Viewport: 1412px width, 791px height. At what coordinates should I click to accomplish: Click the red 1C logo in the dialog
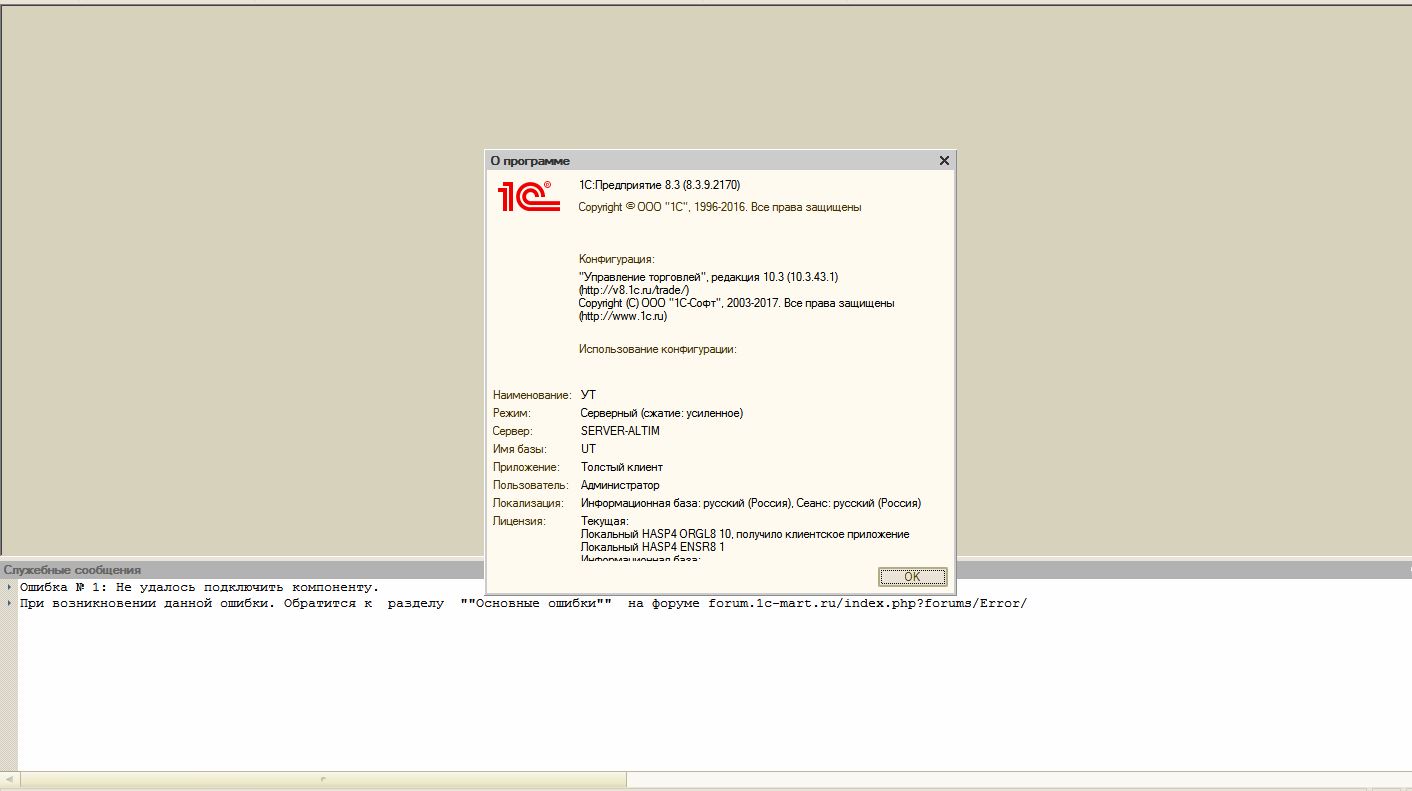[529, 195]
